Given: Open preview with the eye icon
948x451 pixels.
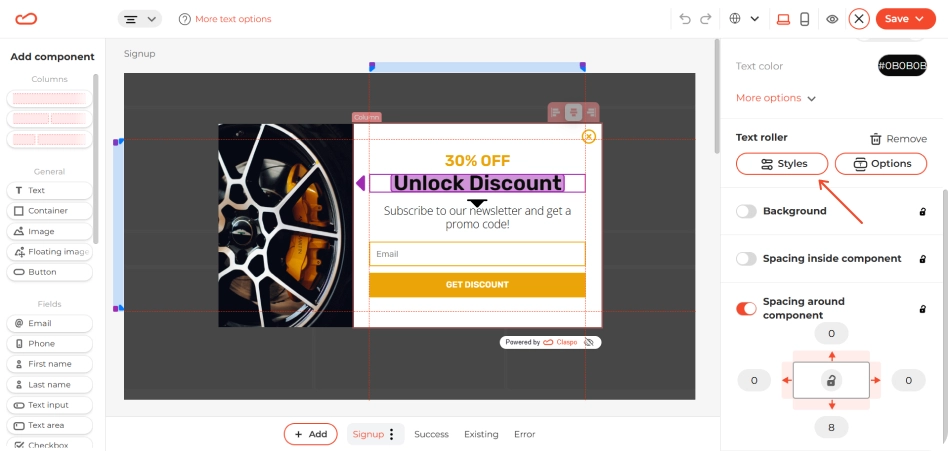Looking at the screenshot, I should 833,19.
